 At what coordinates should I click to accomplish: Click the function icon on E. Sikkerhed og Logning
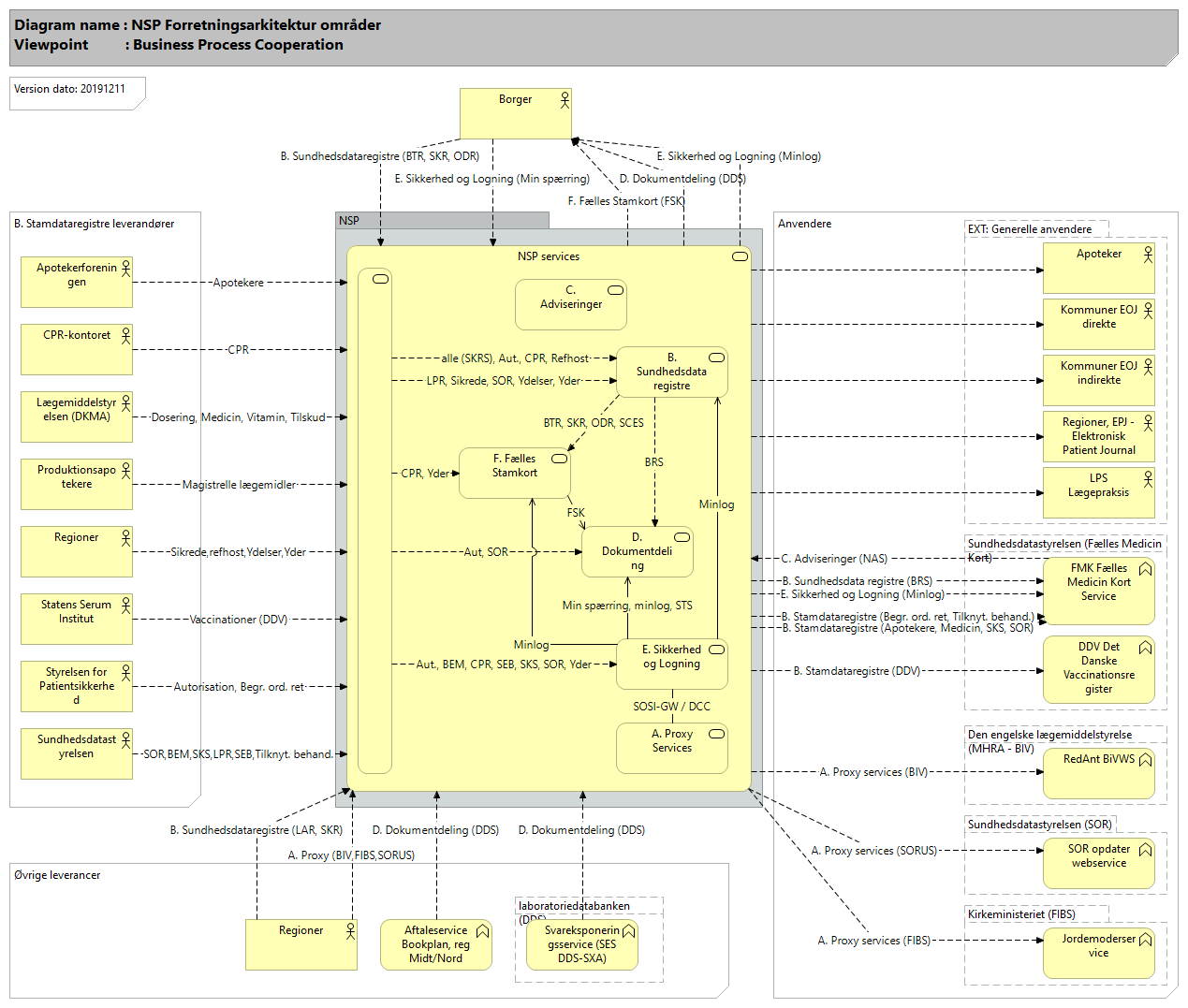pos(716,650)
